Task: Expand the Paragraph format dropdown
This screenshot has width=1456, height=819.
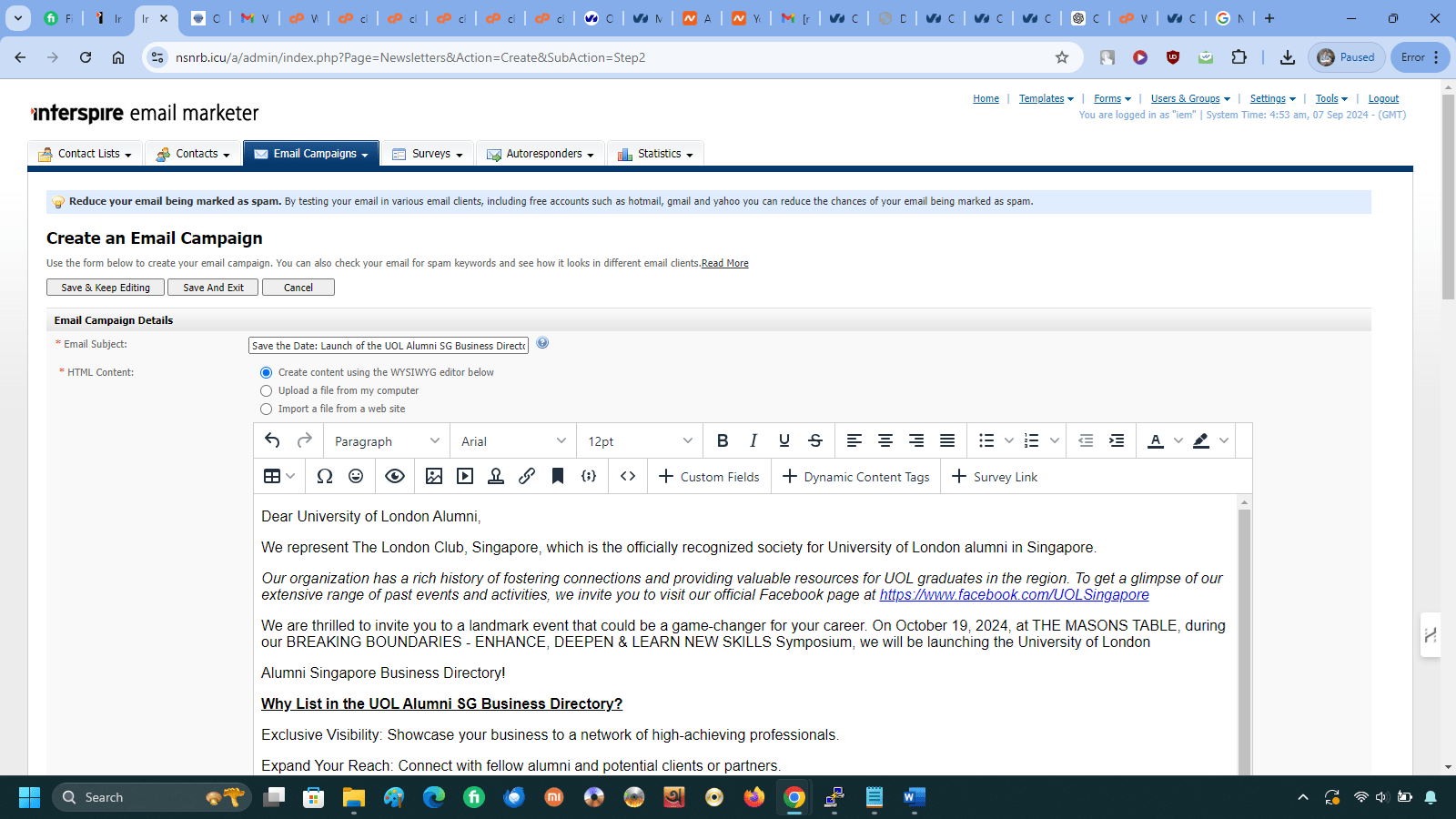Action: tap(387, 441)
